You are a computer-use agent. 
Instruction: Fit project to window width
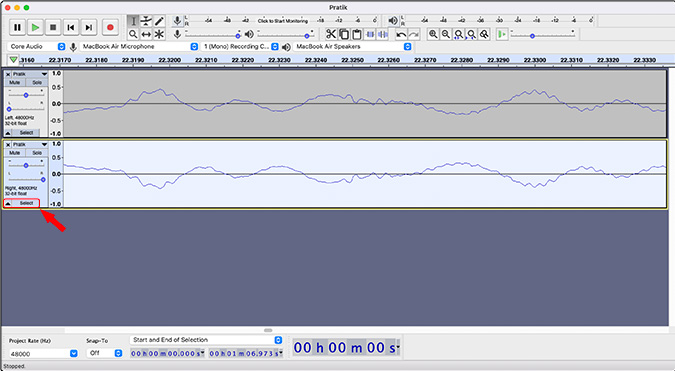pyautogui.click(x=472, y=34)
